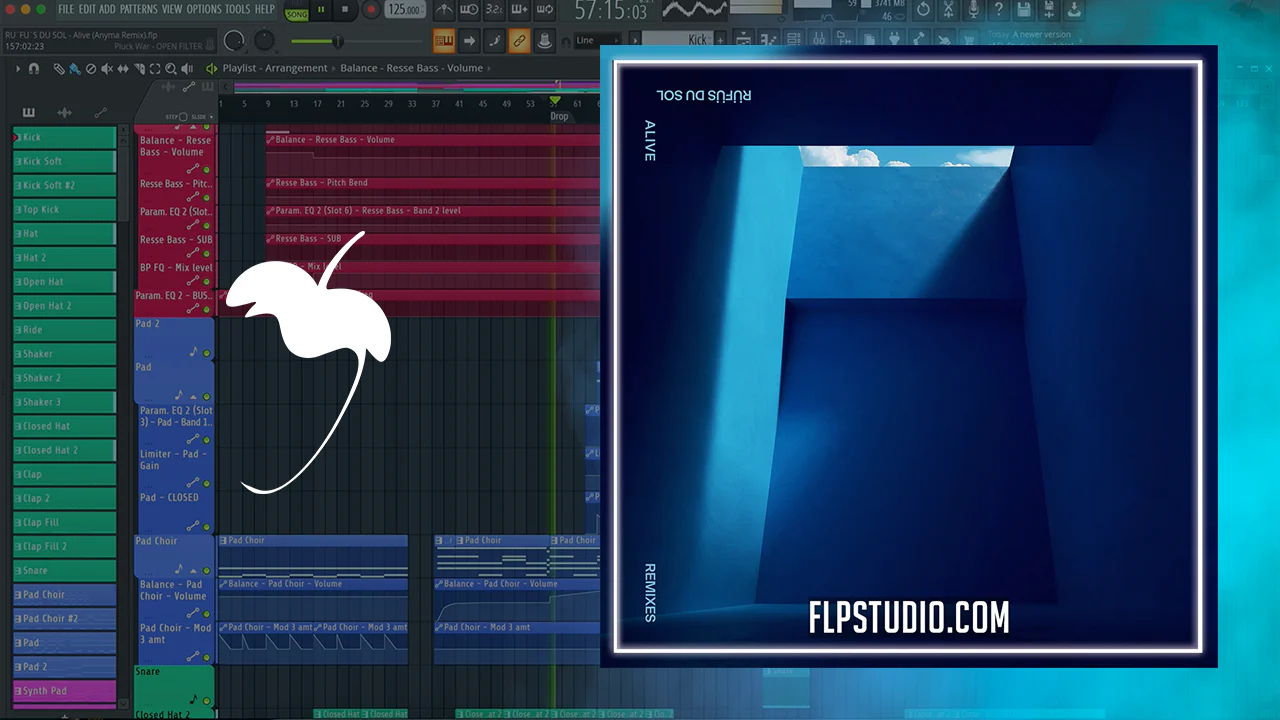
Task: Open the Playlist options arrow menu
Action: click(18, 69)
